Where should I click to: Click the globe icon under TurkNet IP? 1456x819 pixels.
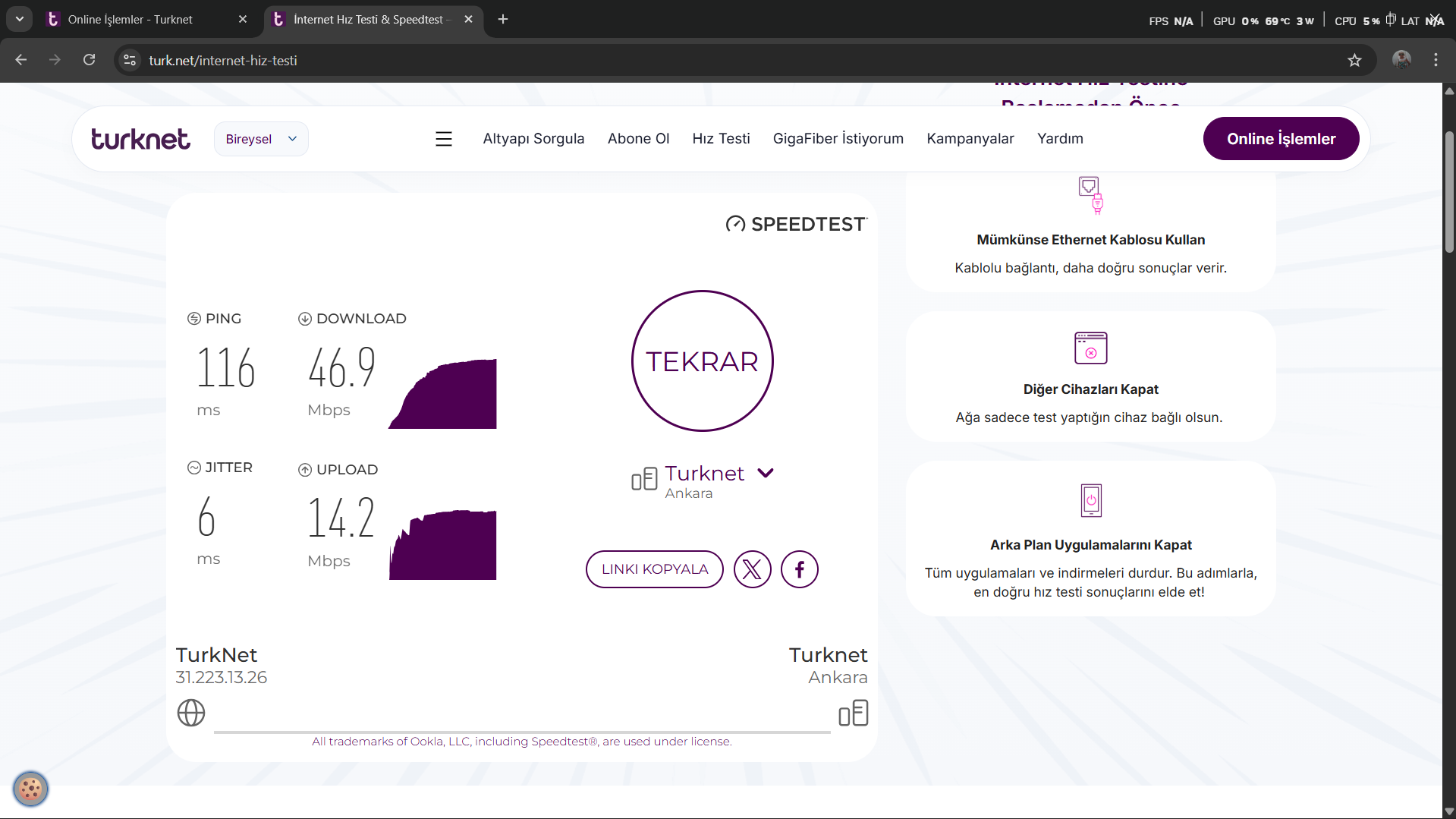[x=191, y=713]
